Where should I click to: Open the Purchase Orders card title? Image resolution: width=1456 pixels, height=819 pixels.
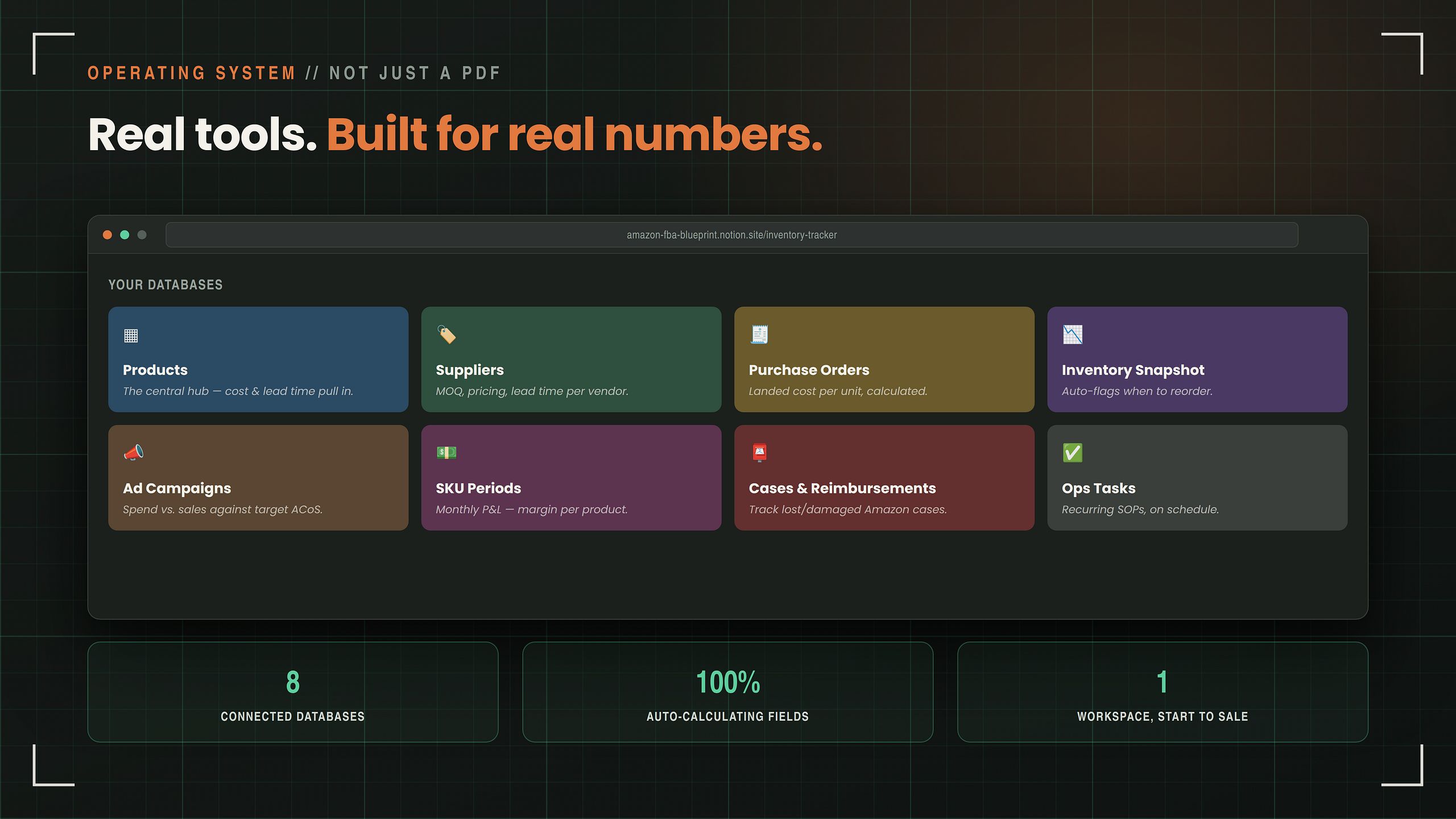coord(809,370)
